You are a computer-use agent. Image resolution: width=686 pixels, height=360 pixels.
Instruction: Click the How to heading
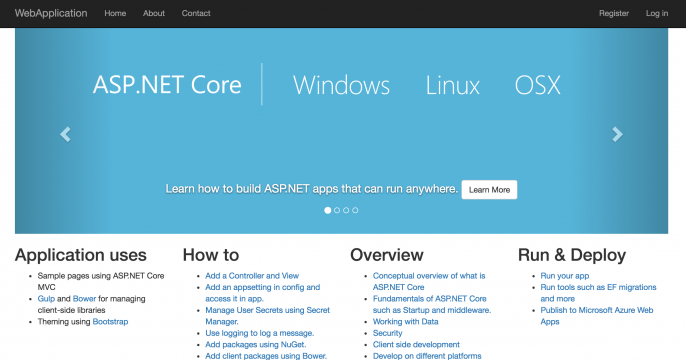click(x=211, y=255)
